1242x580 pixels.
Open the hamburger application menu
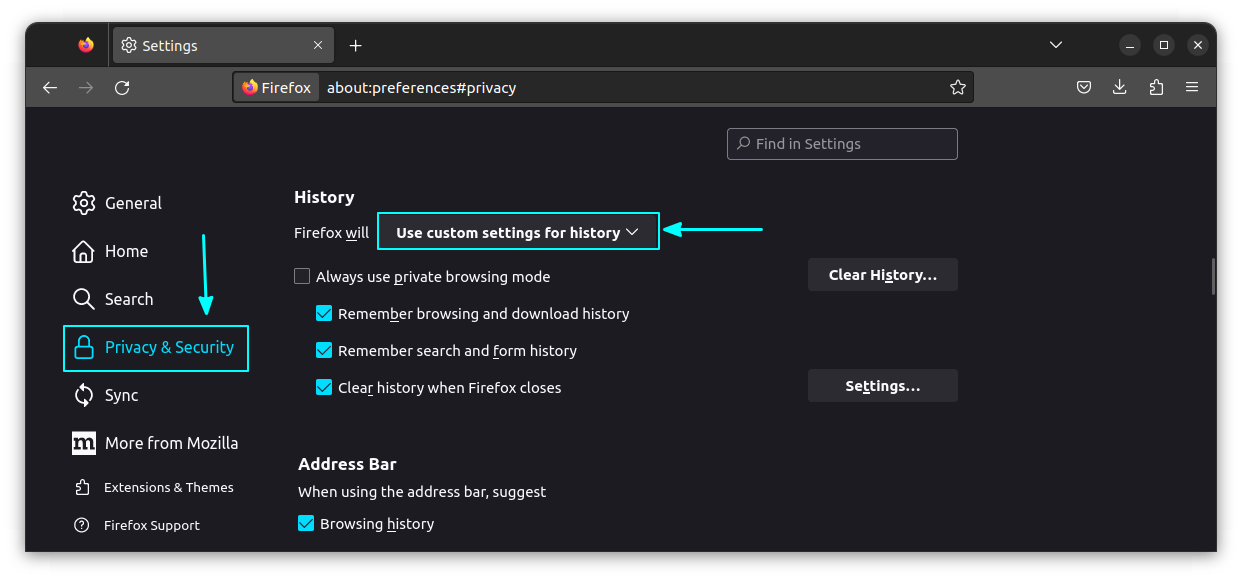coord(1192,88)
